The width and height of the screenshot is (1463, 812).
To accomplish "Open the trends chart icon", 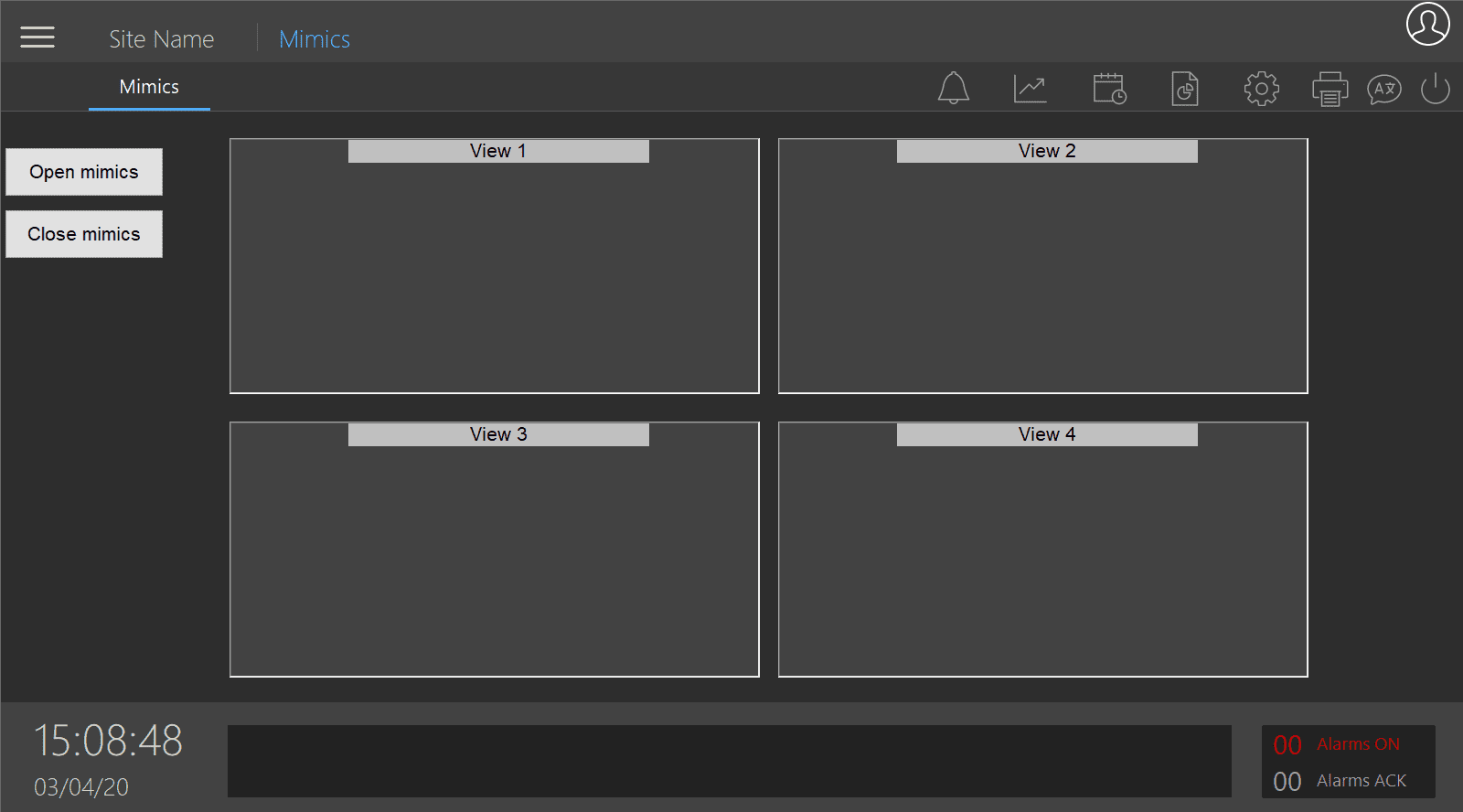I will (1030, 89).
